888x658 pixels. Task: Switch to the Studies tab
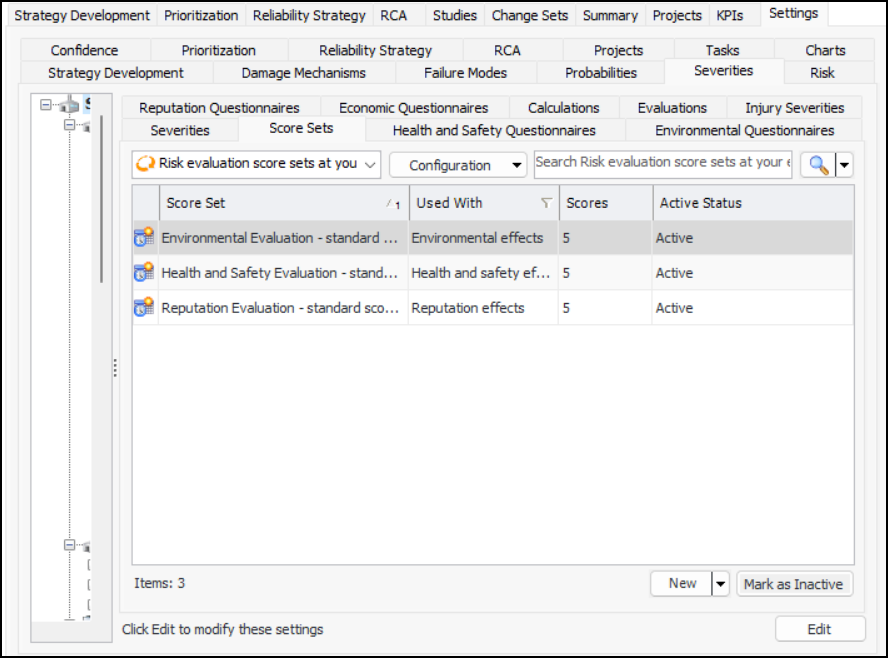coord(455,15)
